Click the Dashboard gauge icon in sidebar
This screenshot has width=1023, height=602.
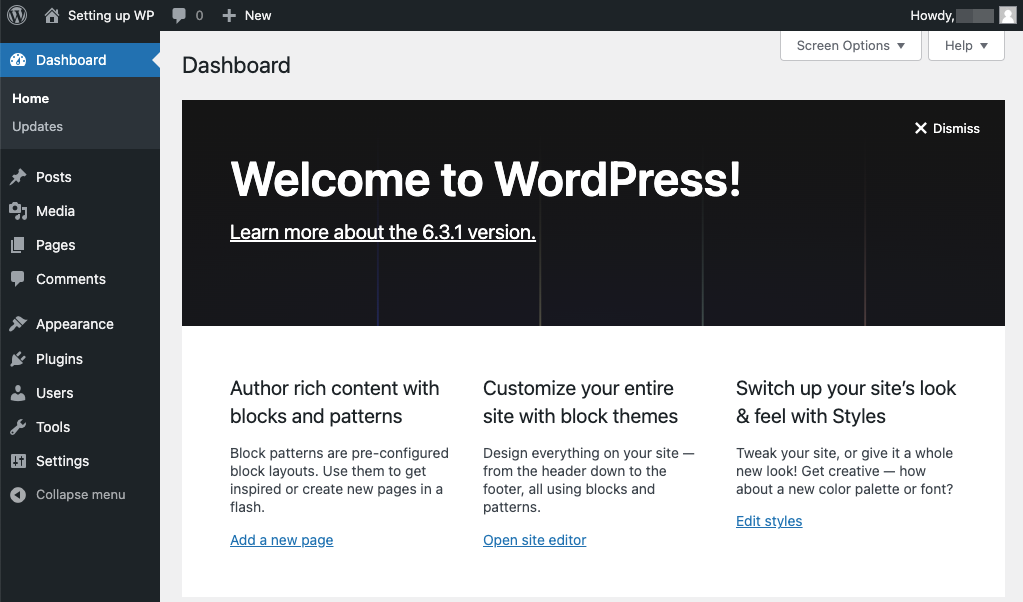(x=18, y=60)
